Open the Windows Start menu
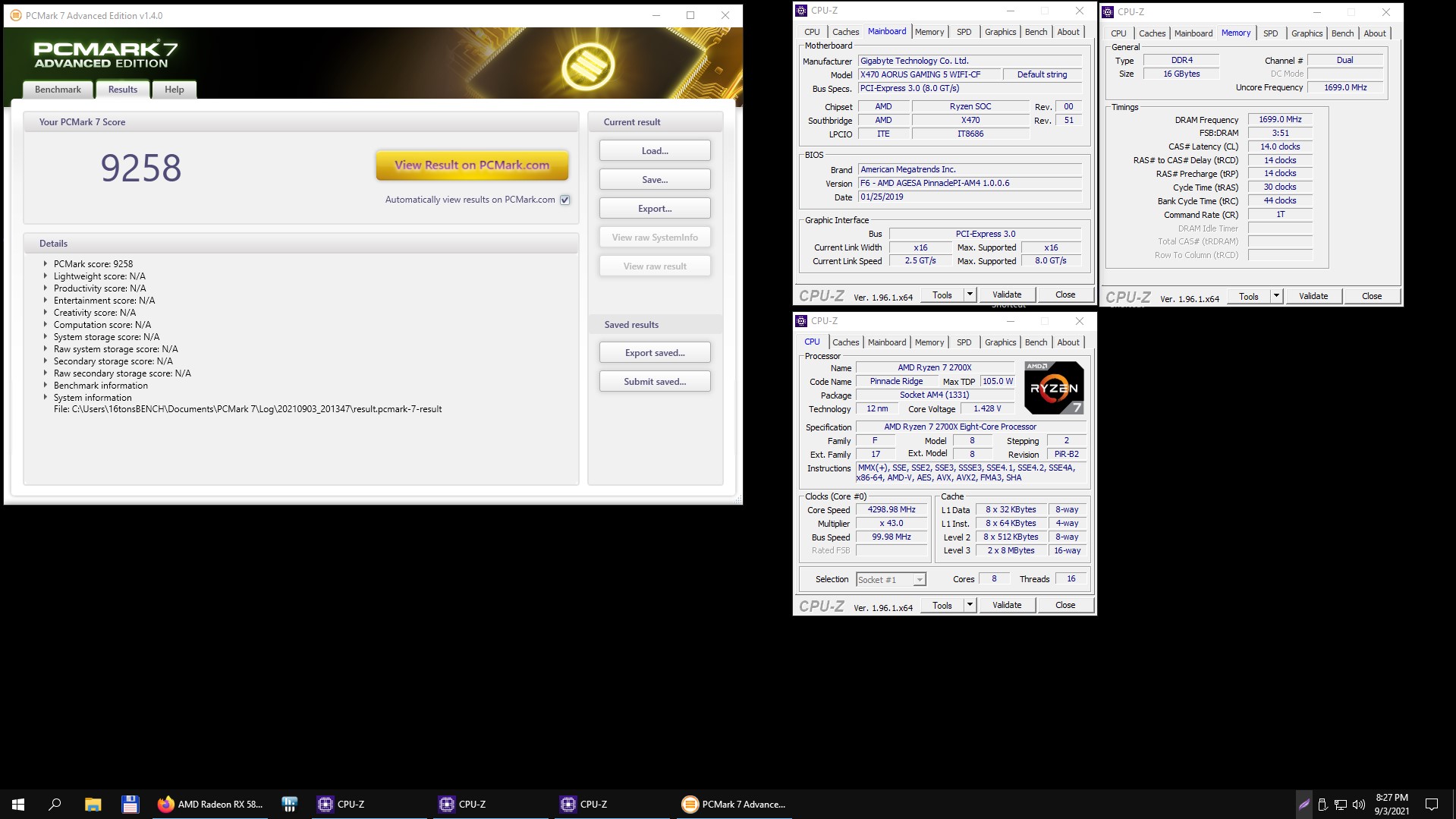 (18, 804)
